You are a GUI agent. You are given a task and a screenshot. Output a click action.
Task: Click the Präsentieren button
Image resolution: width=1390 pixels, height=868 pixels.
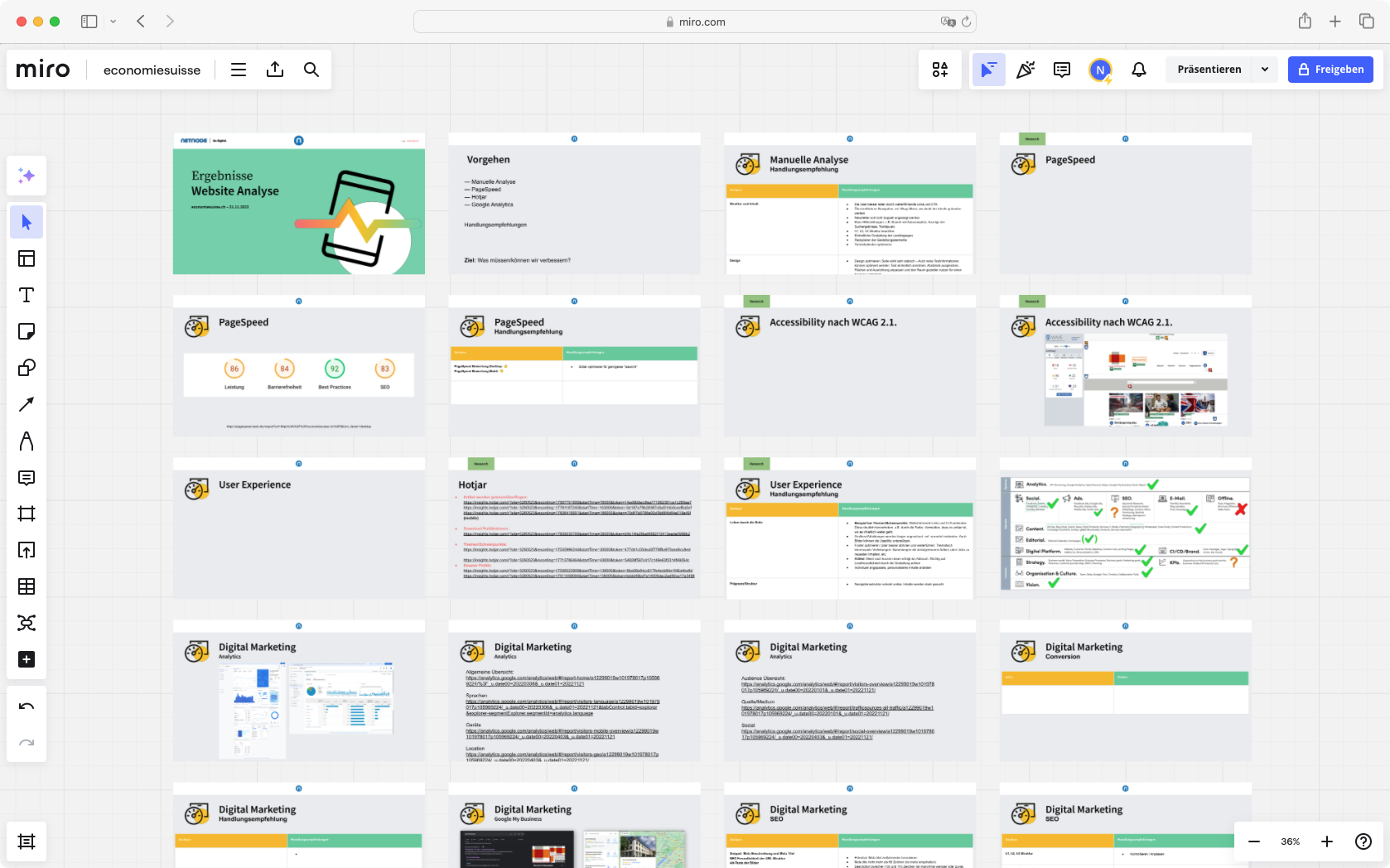point(1209,70)
